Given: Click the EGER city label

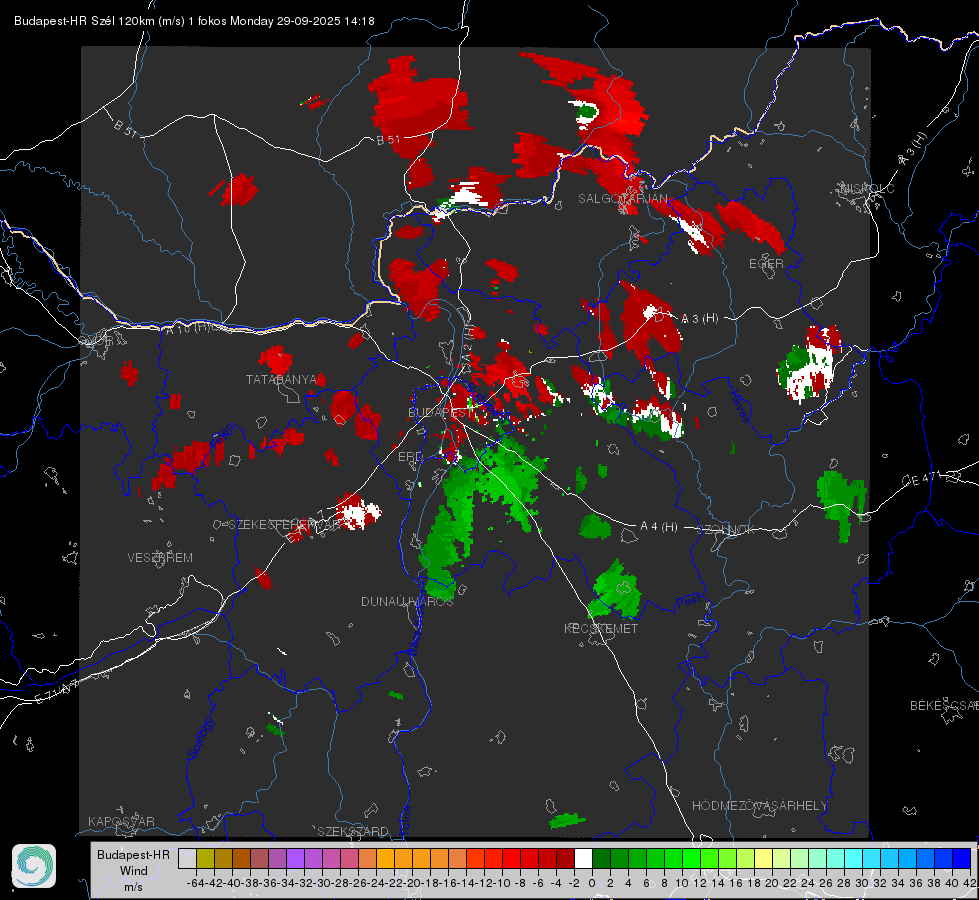Looking at the screenshot, I should pos(766,264).
